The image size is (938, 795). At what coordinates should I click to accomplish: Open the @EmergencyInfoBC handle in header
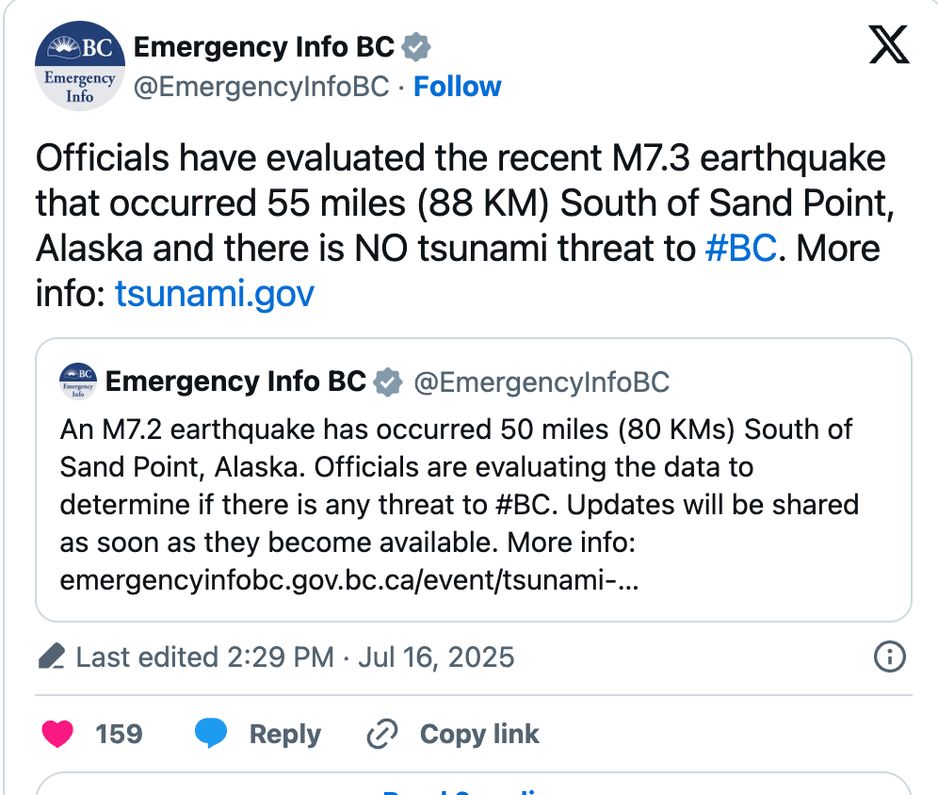pyautogui.click(x=261, y=87)
